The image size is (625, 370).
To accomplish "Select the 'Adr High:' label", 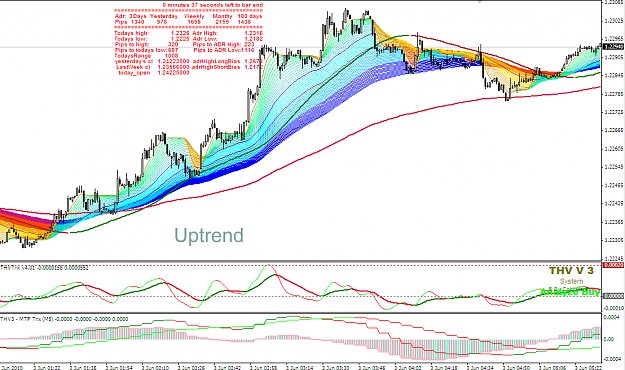I will (x=204, y=33).
